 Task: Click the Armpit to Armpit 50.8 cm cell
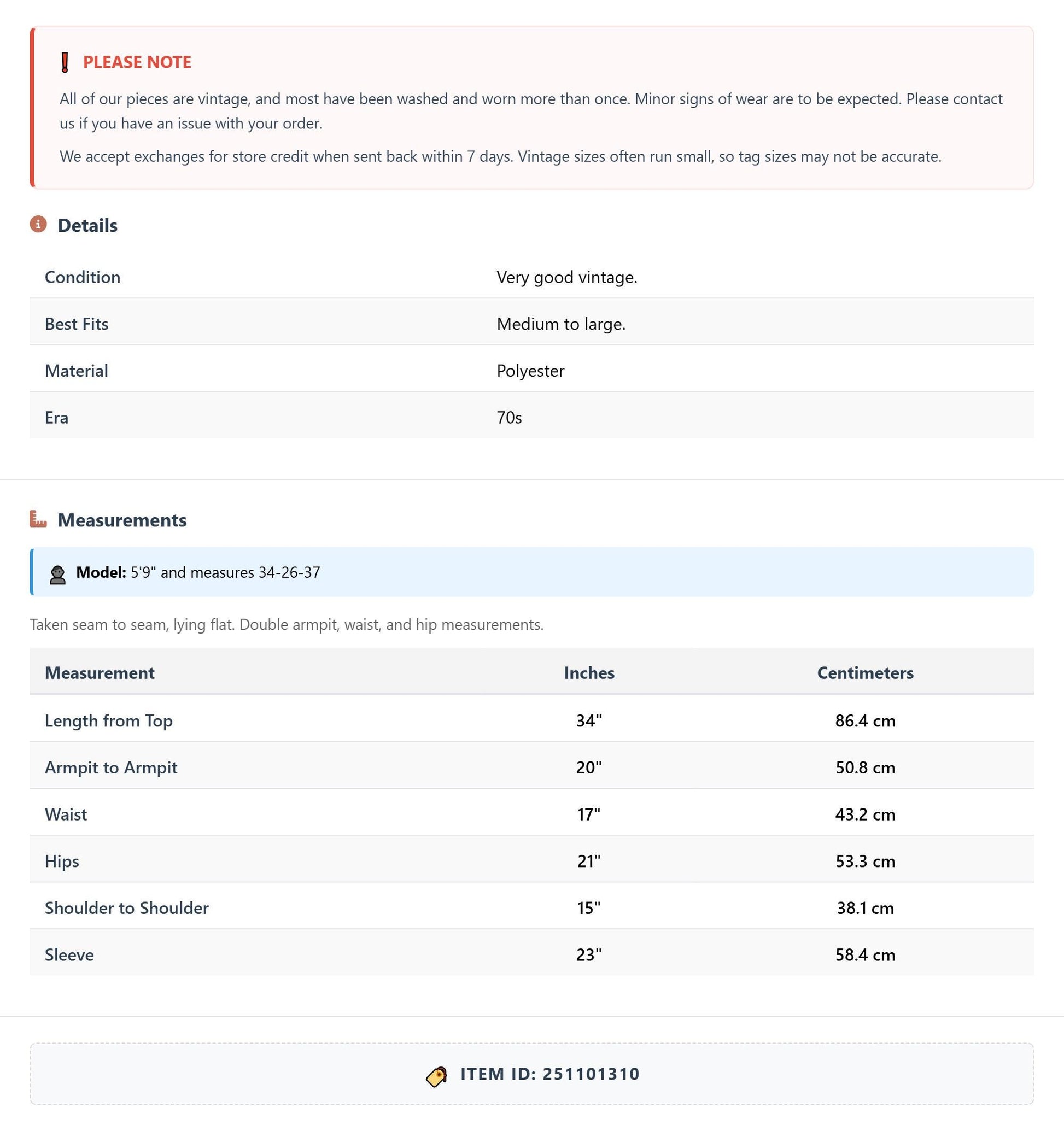pyautogui.click(x=866, y=767)
